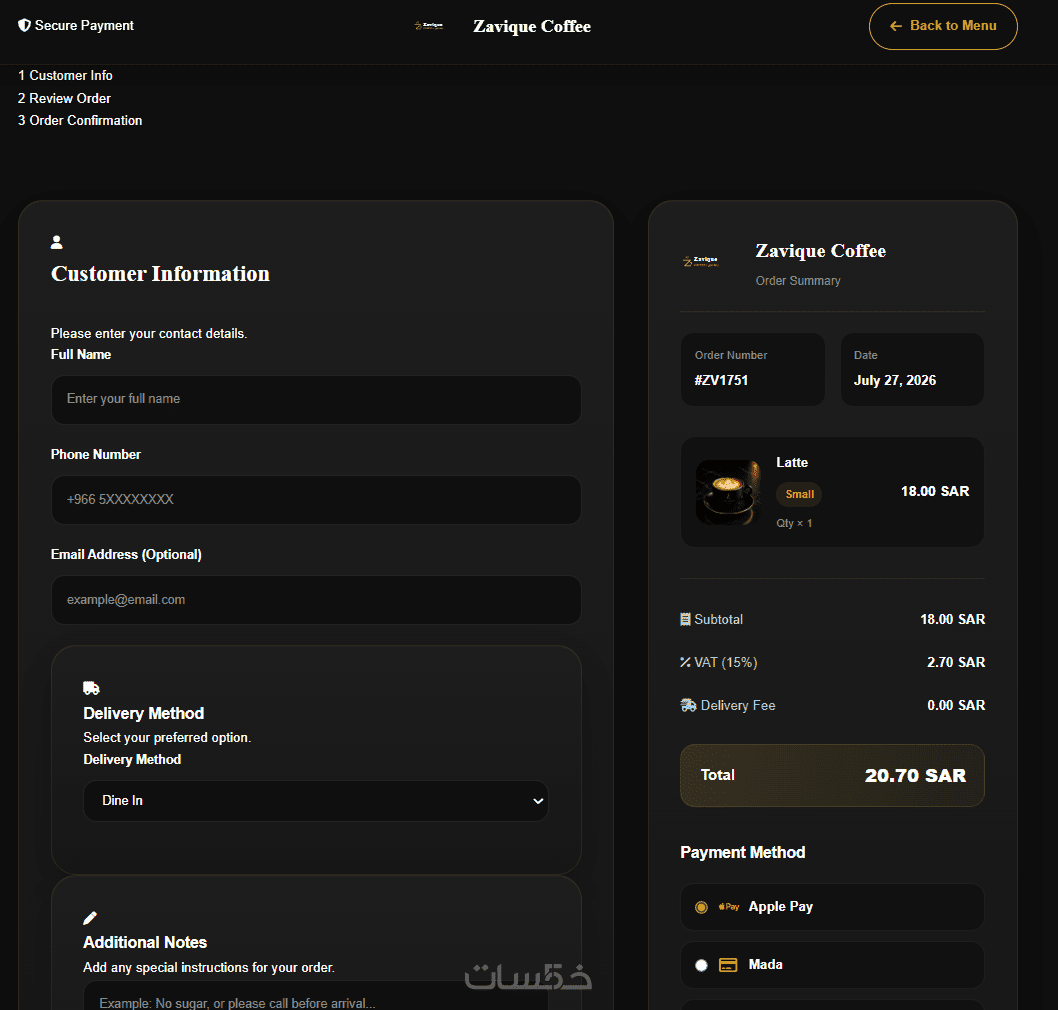Open the Delivery Method Dine In dropdown

pos(316,801)
